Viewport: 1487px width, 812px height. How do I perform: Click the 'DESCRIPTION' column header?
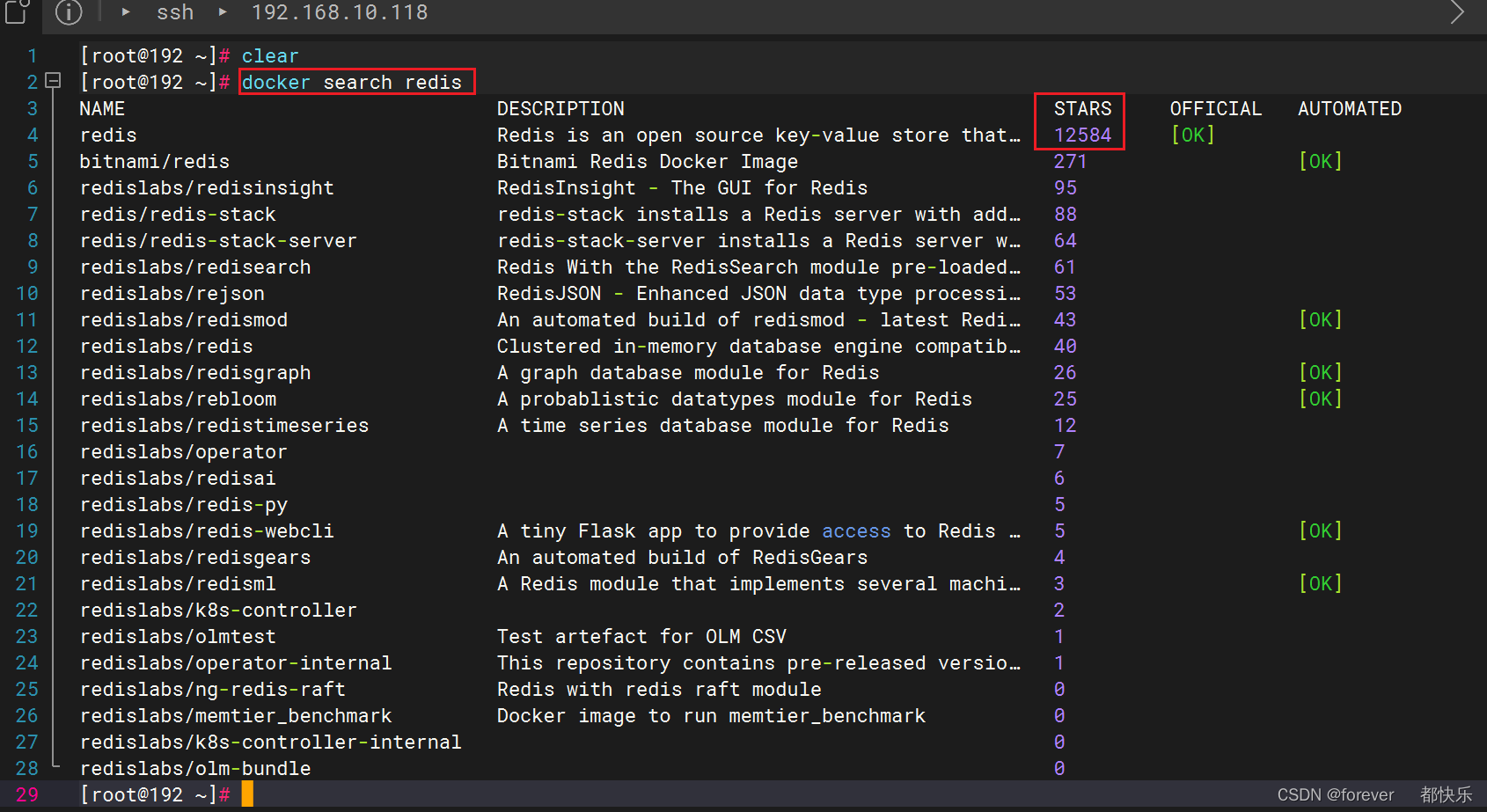pos(560,108)
